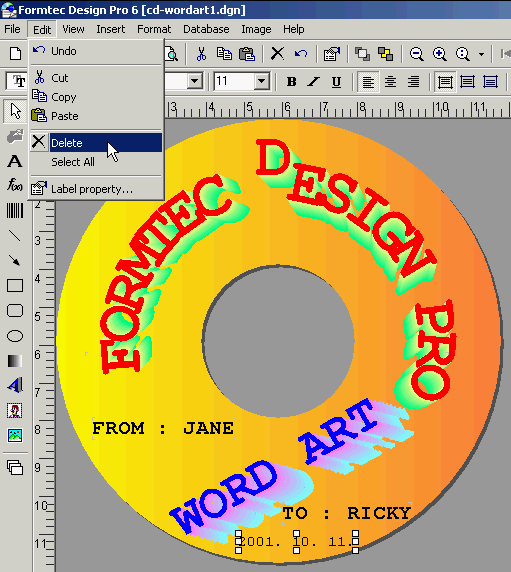Open the Database menu
Viewport: 511px width, 572px height.
click(206, 29)
